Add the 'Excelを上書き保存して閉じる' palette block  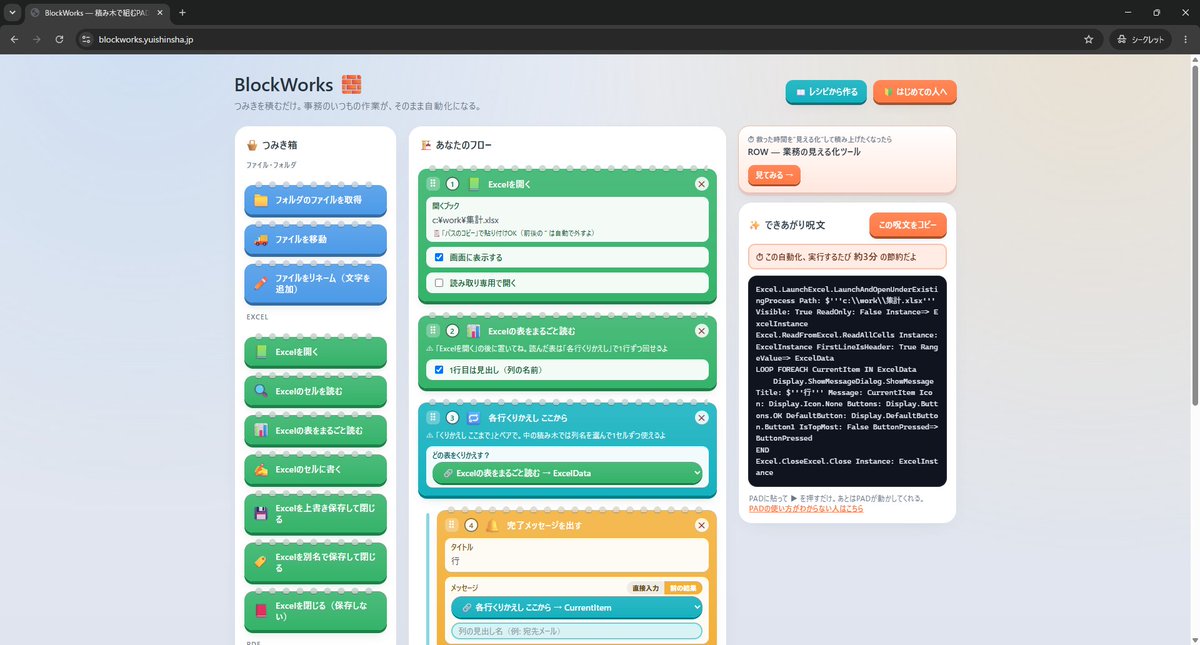pyautogui.click(x=316, y=514)
